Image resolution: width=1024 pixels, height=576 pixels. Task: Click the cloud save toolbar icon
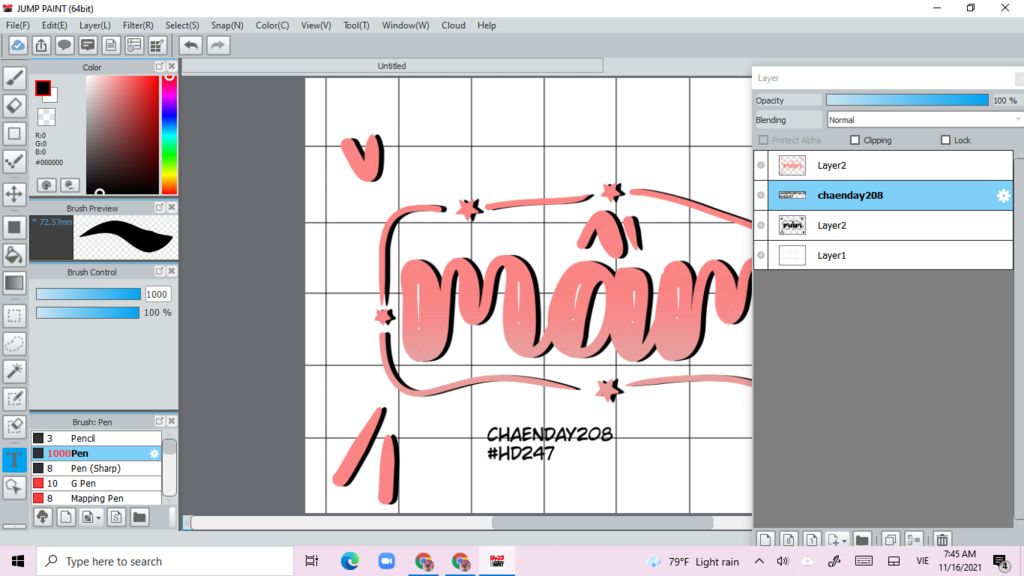click(18, 45)
